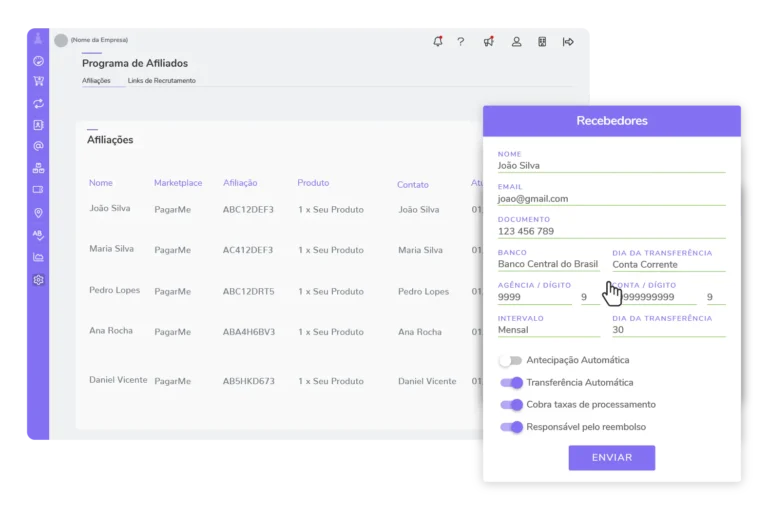
Task: Click the Agência number field 9999
Action: coord(535,297)
